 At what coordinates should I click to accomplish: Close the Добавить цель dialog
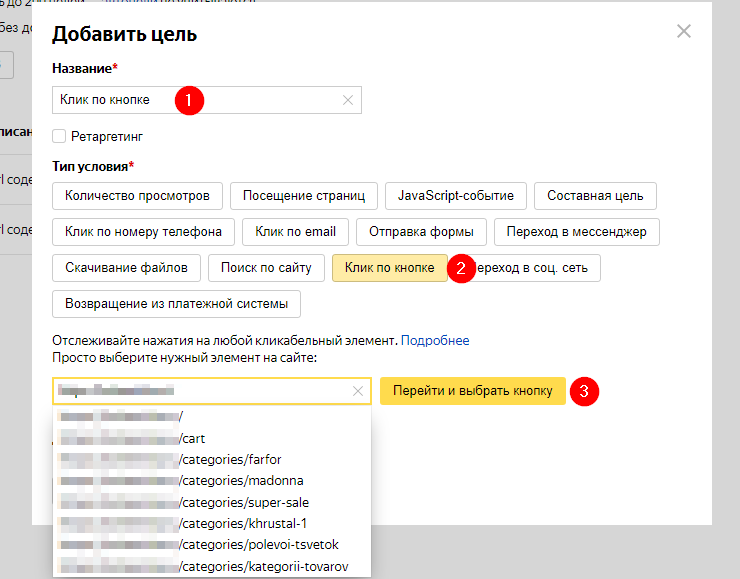[x=684, y=31]
